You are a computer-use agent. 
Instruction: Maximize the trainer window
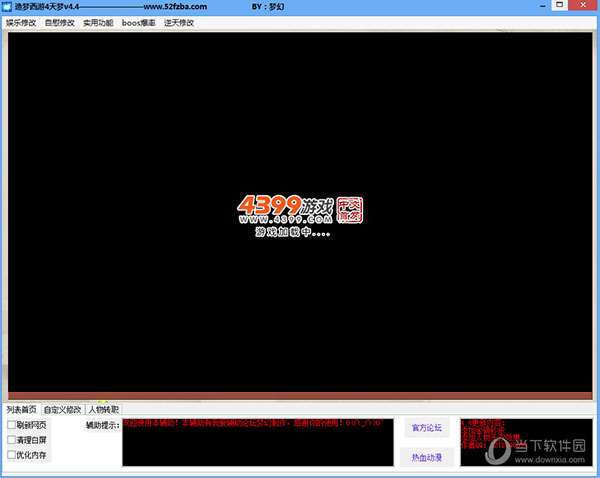click(x=559, y=5)
